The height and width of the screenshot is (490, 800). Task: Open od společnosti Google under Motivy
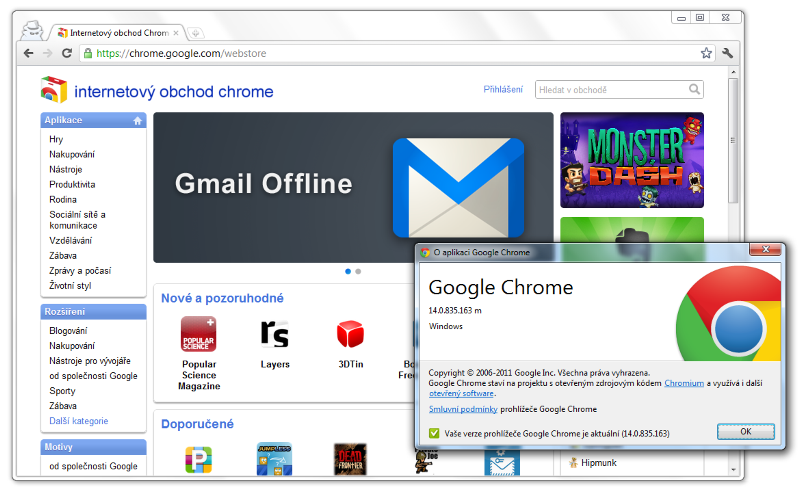coord(93,466)
